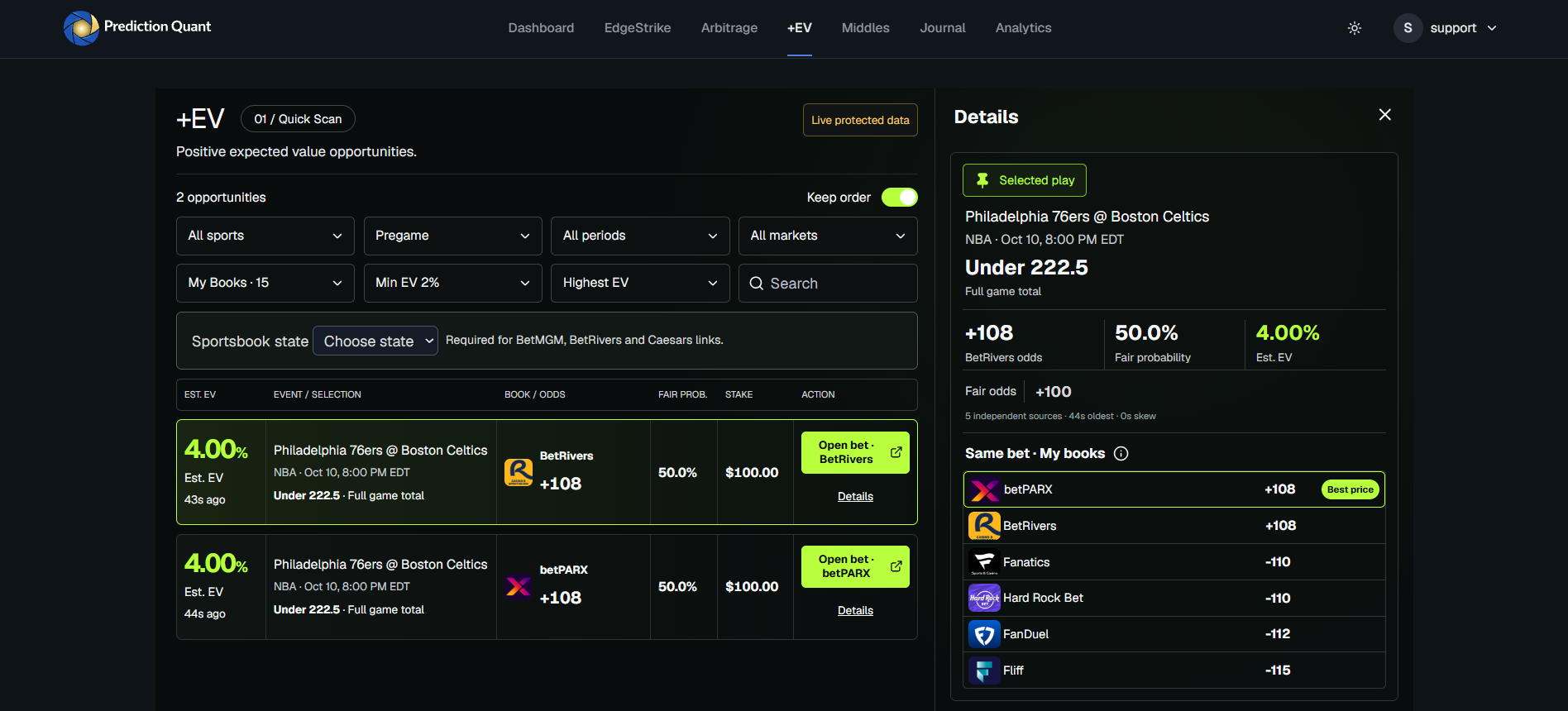Open the support user menu
1568x711 pixels.
(x=1446, y=28)
